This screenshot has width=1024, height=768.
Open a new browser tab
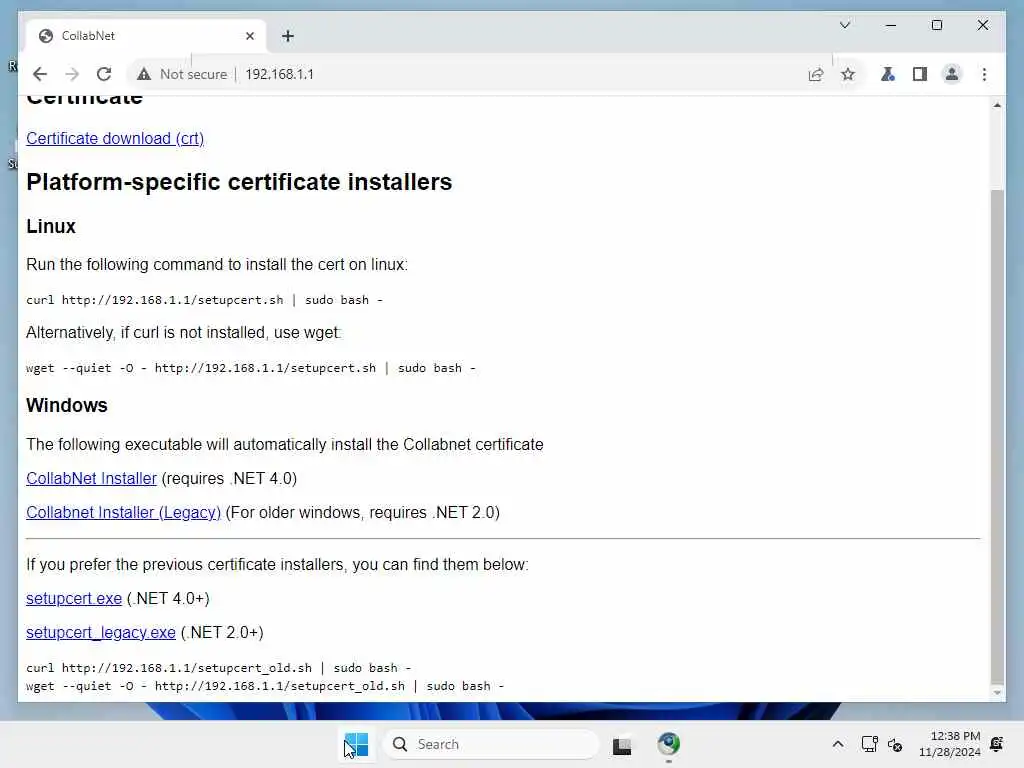click(288, 37)
